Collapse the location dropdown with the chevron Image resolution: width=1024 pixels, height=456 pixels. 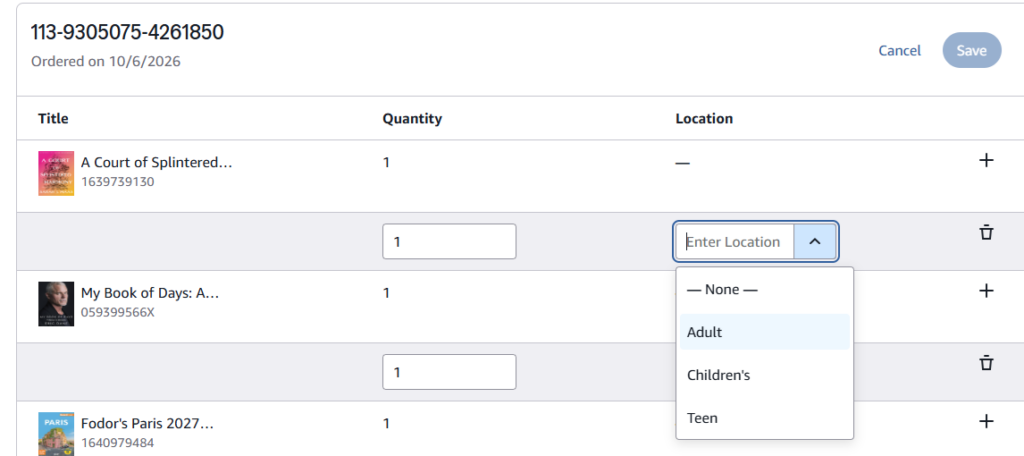[x=814, y=242]
